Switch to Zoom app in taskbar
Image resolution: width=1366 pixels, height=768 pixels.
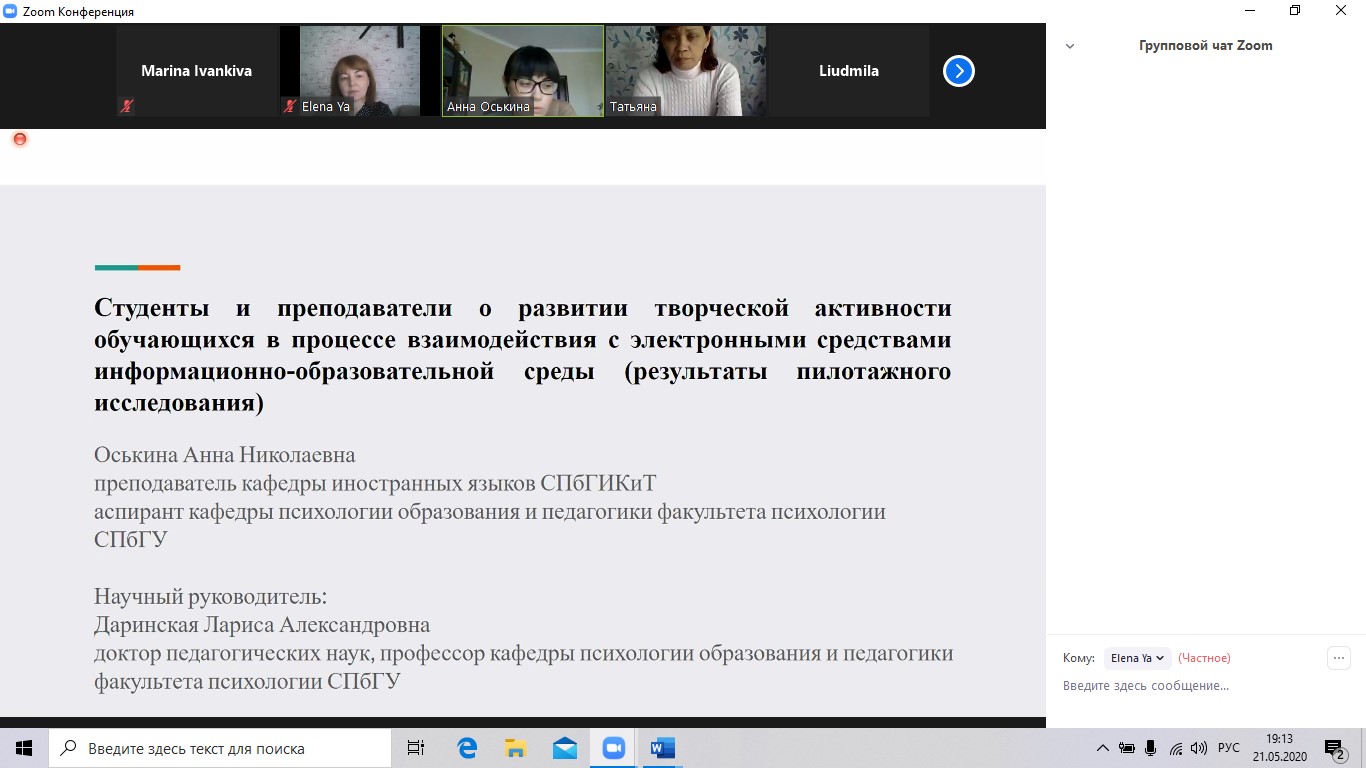[613, 748]
